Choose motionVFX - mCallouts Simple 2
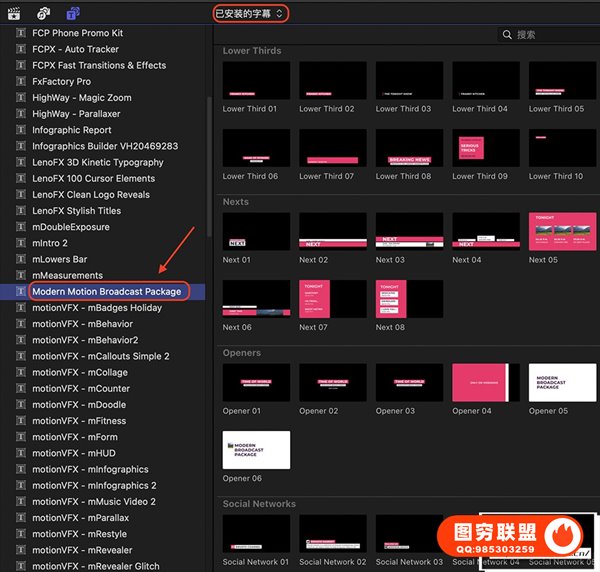The height and width of the screenshot is (572, 600). 100,356
